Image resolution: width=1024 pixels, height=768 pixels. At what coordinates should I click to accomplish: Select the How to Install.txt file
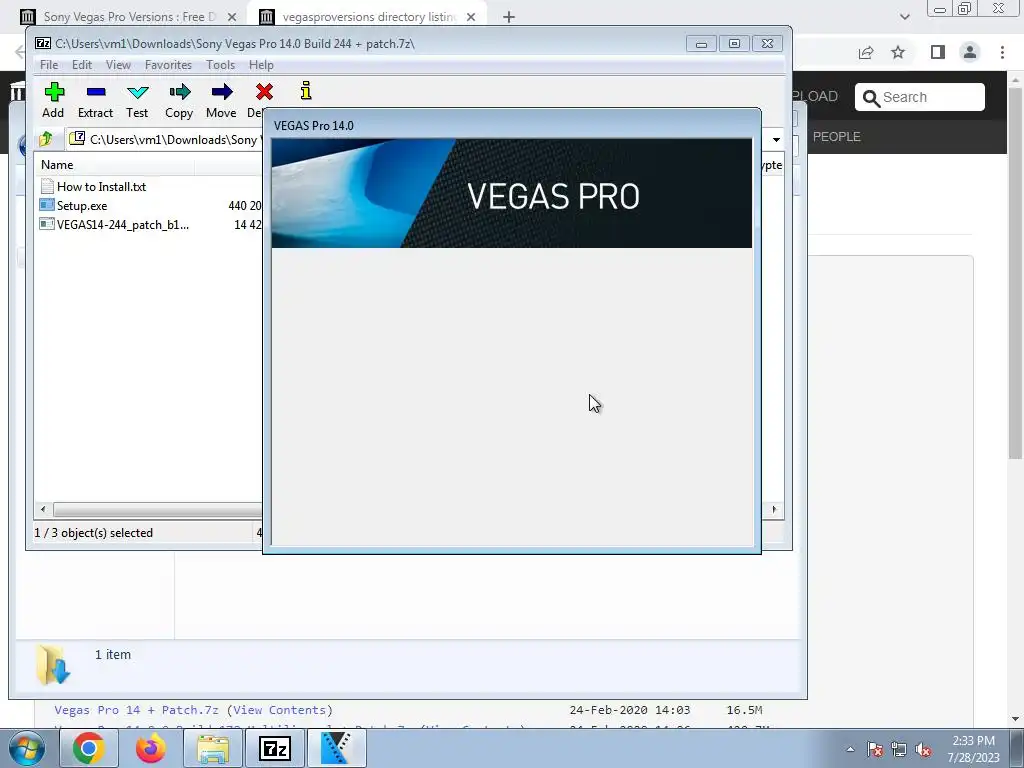coord(93,187)
